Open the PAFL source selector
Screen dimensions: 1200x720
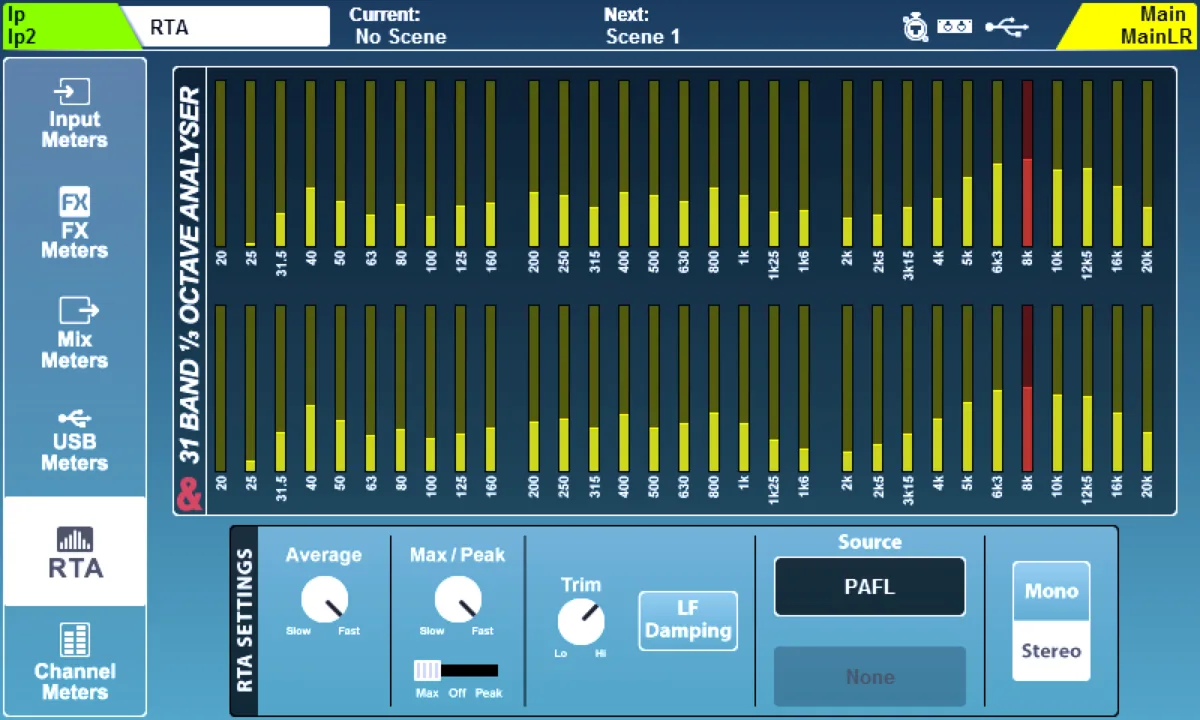point(869,587)
